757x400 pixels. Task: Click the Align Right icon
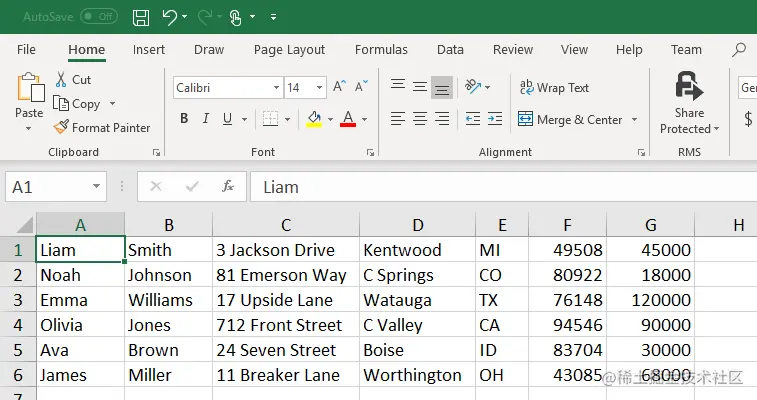(442, 119)
